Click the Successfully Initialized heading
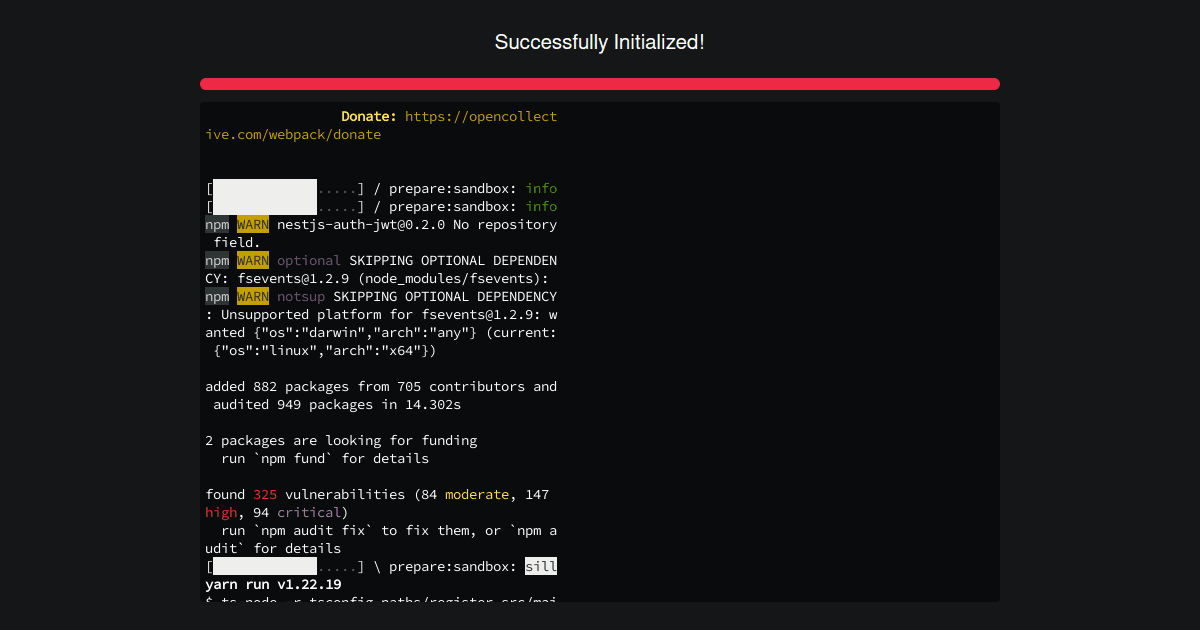The image size is (1200, 630). coord(600,42)
